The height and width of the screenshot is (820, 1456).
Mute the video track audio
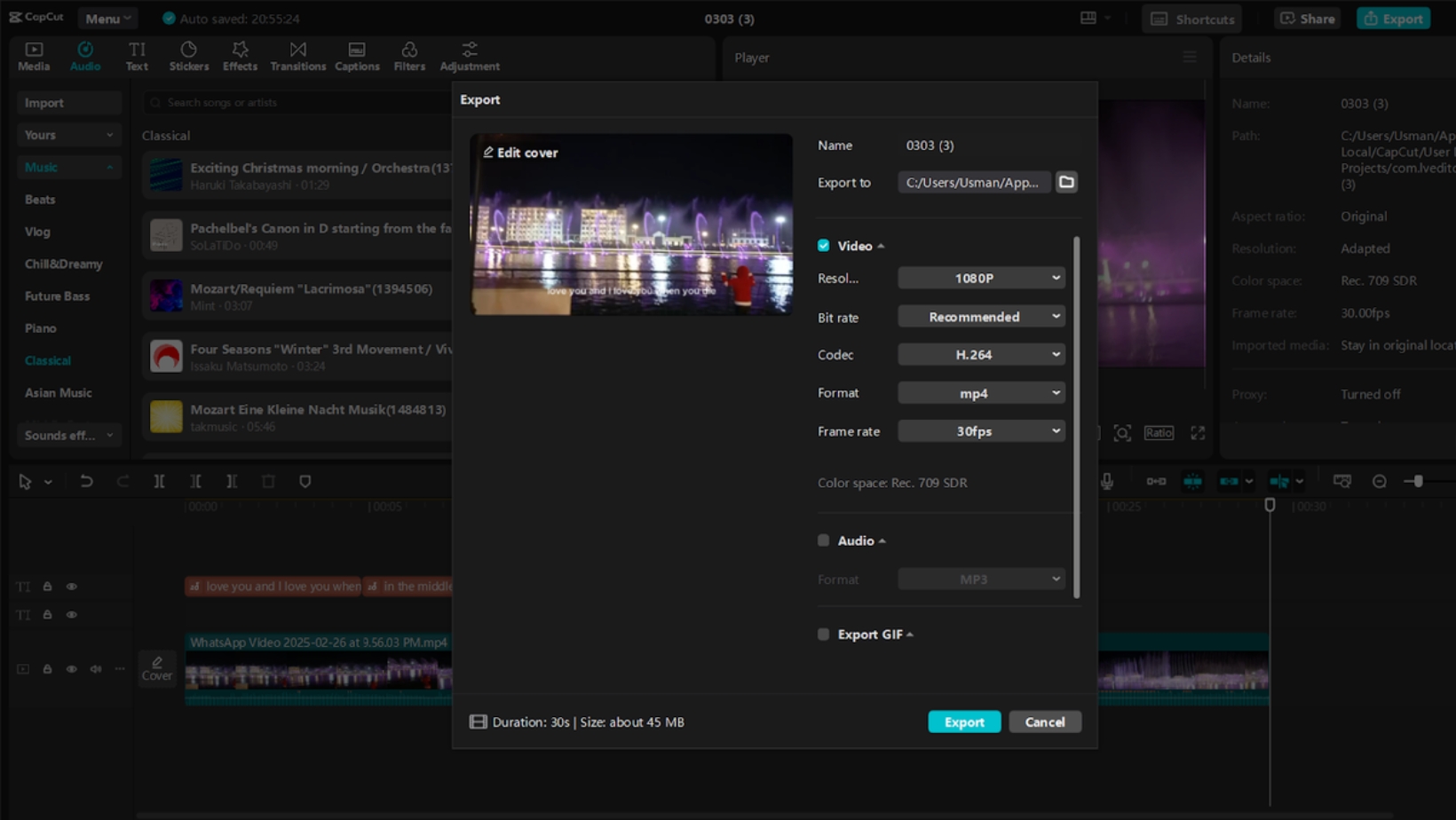pos(96,669)
